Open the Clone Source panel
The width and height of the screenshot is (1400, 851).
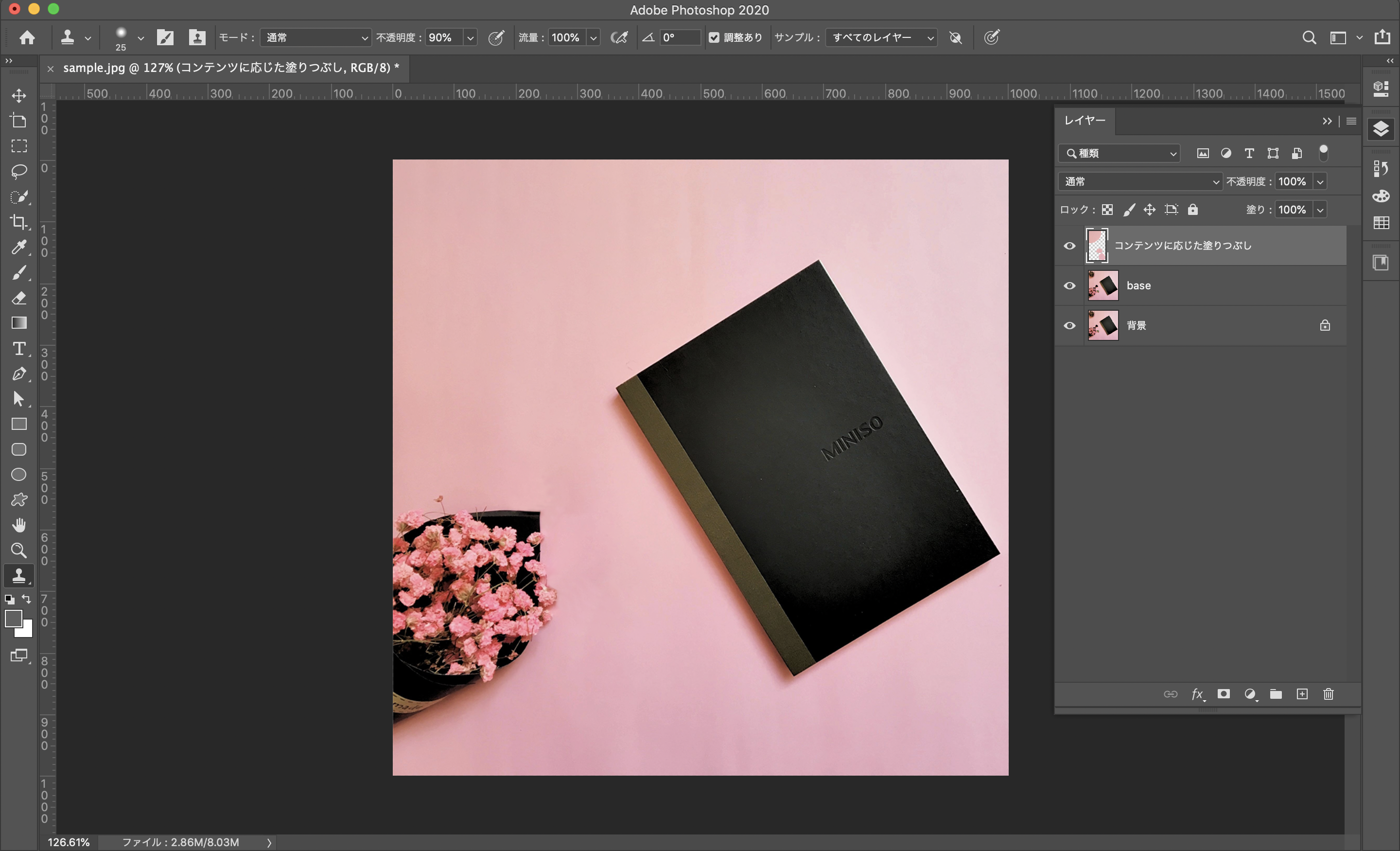click(x=197, y=37)
